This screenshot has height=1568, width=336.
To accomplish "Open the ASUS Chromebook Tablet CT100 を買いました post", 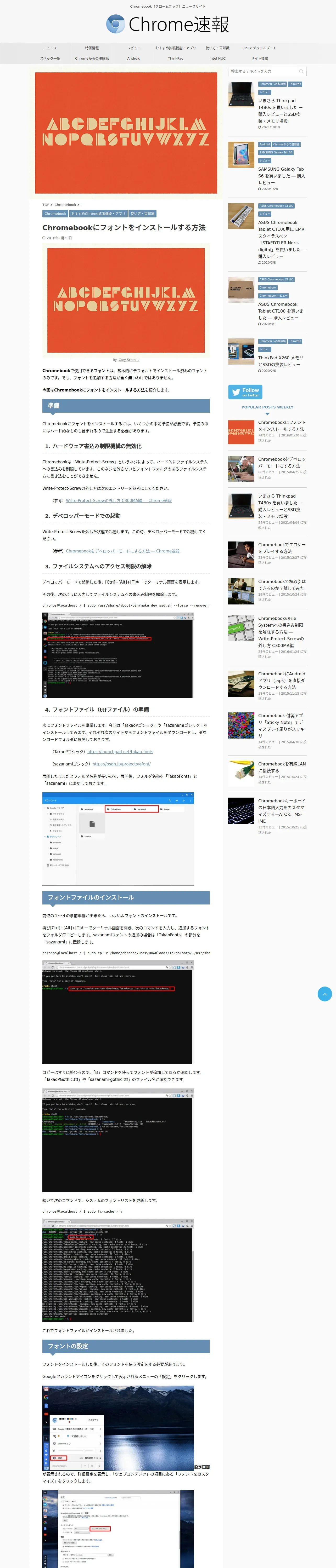I will click(281, 311).
